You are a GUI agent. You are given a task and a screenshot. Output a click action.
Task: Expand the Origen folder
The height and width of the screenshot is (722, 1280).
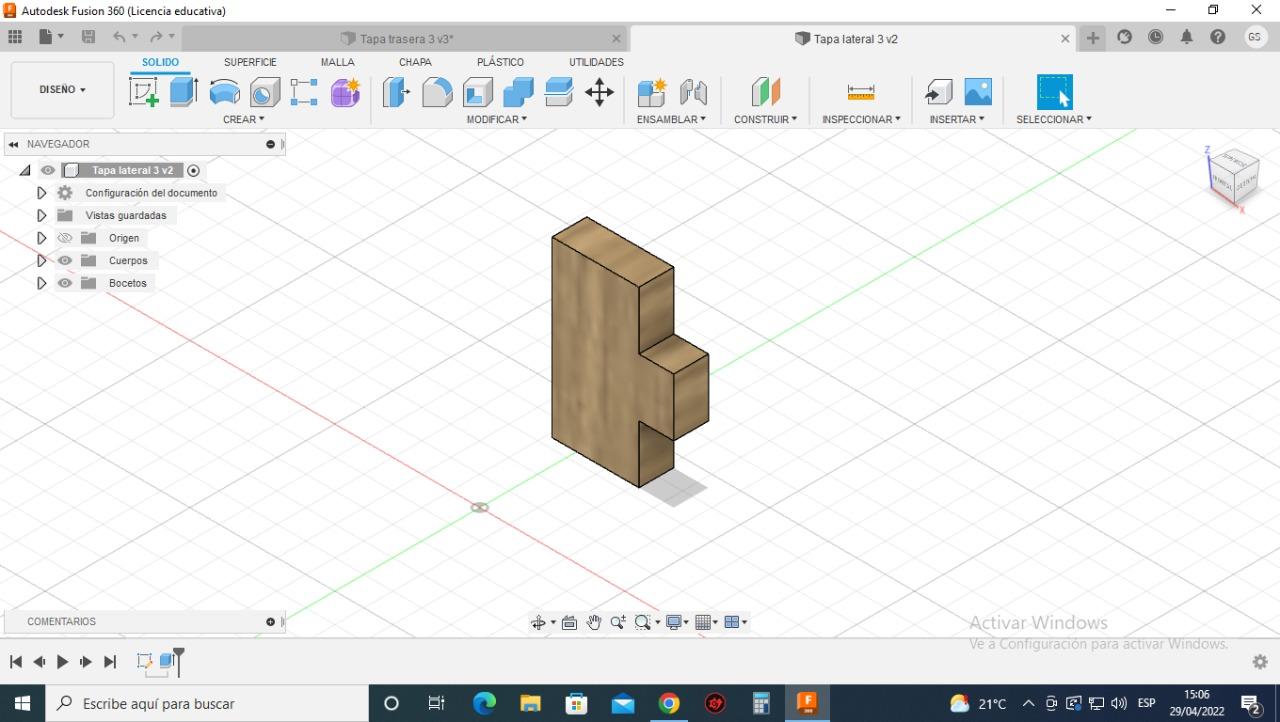41,238
